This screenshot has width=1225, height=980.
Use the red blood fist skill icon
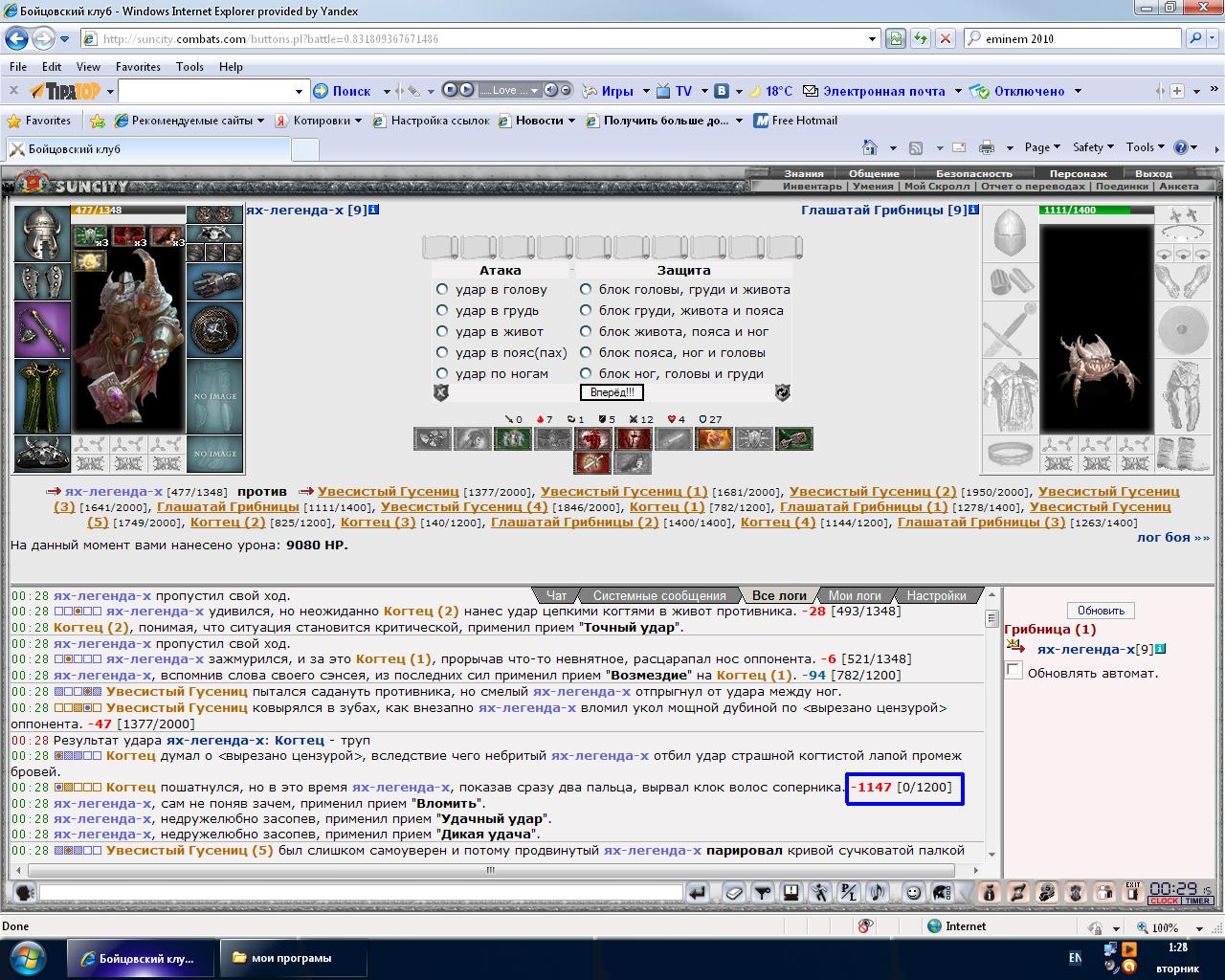coord(592,439)
